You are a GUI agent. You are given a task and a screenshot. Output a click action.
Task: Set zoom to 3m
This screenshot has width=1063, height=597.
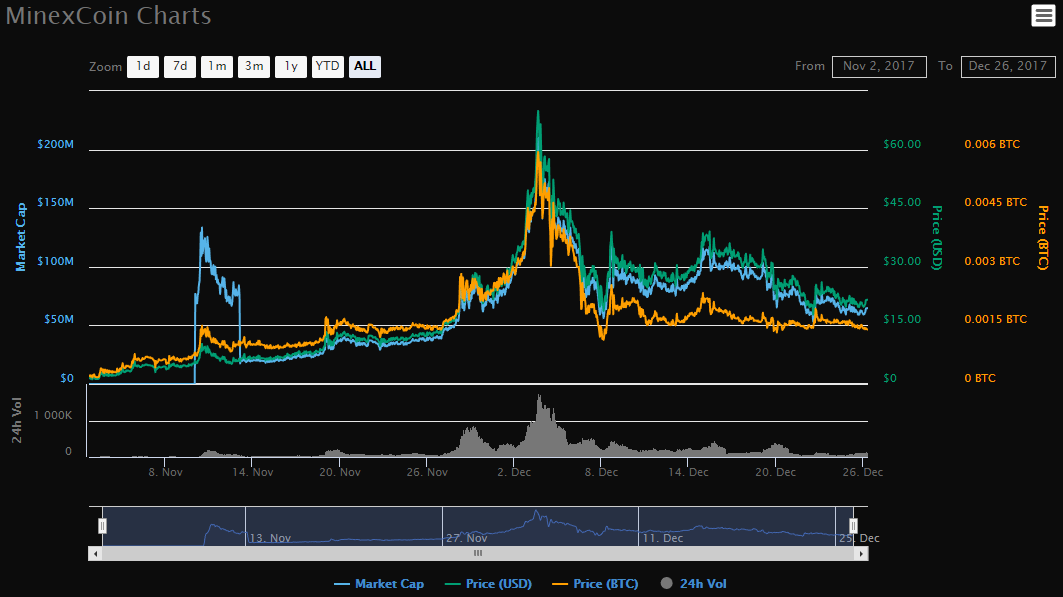254,66
